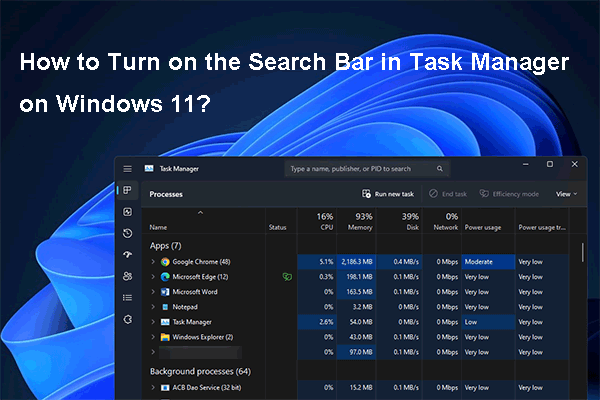Close the Task Manager window
Viewport: 600px width, 400px height.
coord(574,164)
